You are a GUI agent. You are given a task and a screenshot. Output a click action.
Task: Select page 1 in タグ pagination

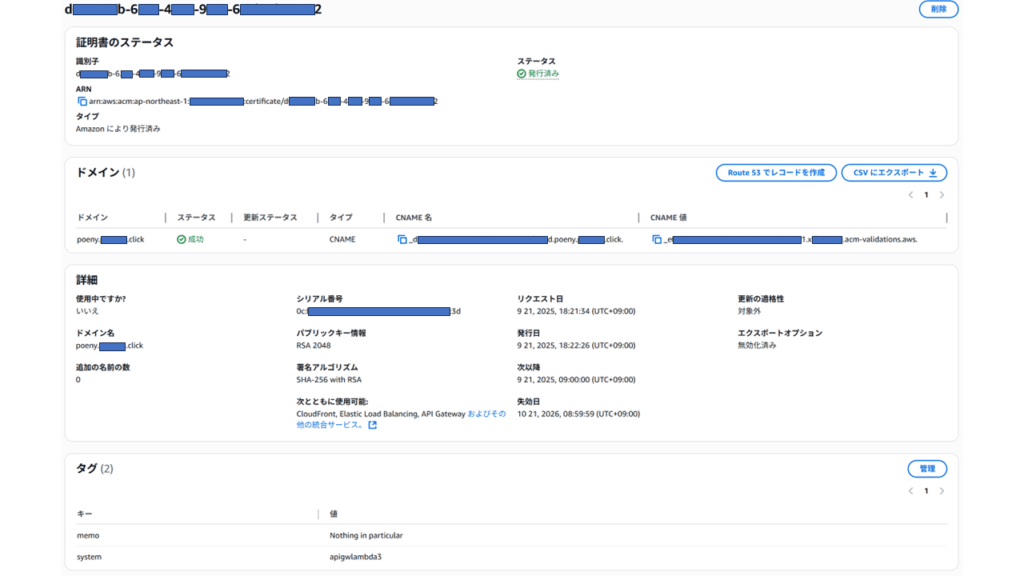[x=926, y=491]
